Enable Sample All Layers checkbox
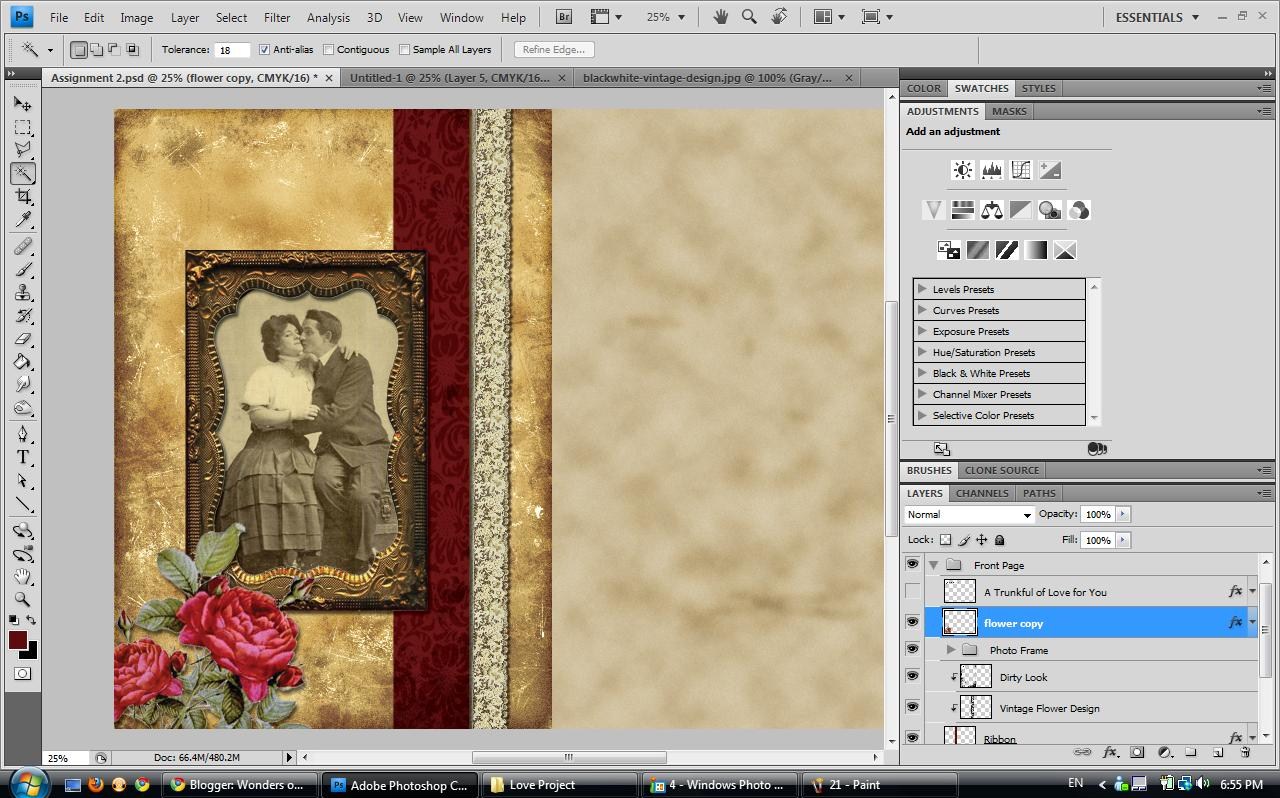Image resolution: width=1280 pixels, height=798 pixels. point(404,49)
